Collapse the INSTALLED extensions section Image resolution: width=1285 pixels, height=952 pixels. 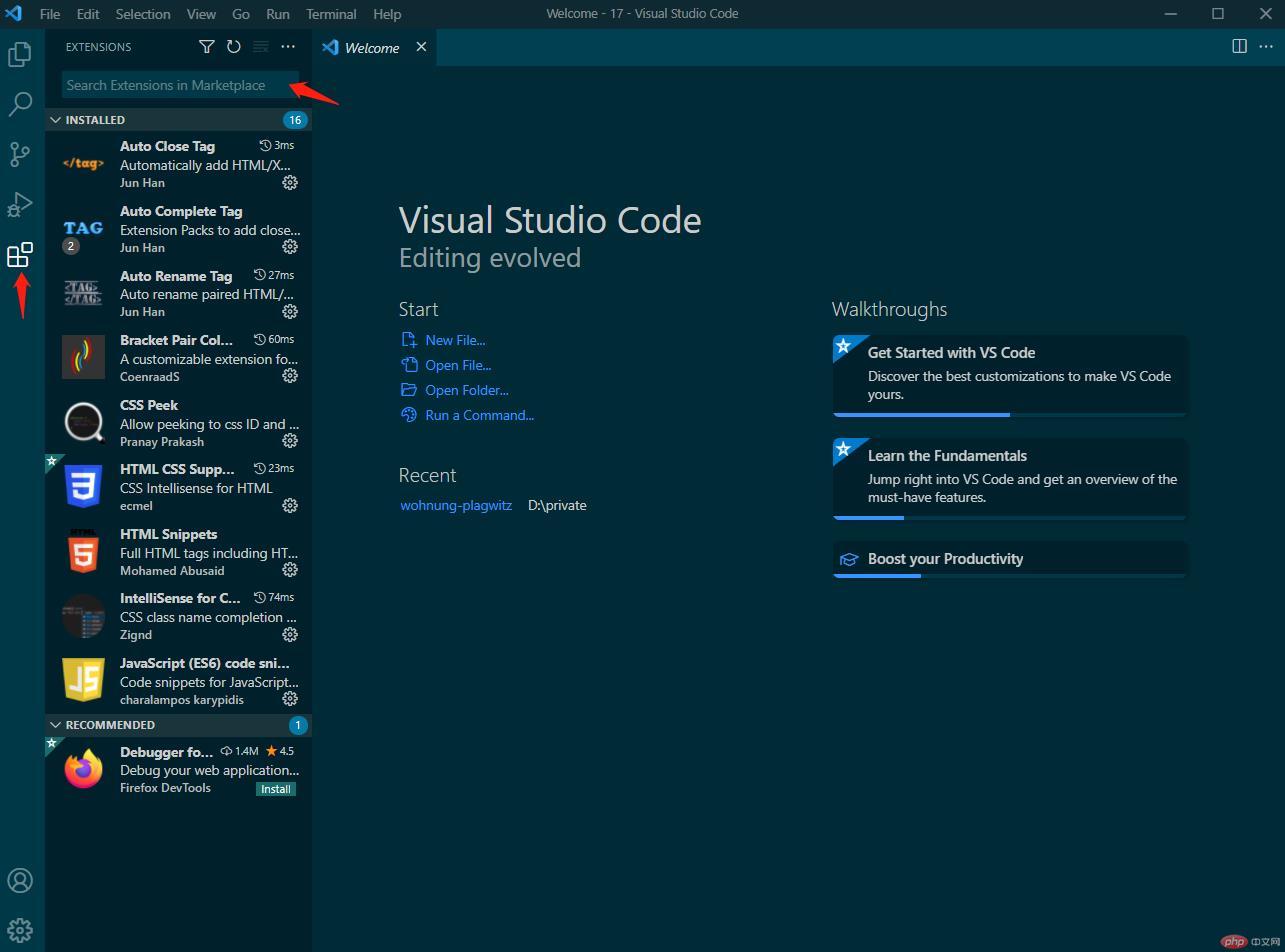pos(55,120)
